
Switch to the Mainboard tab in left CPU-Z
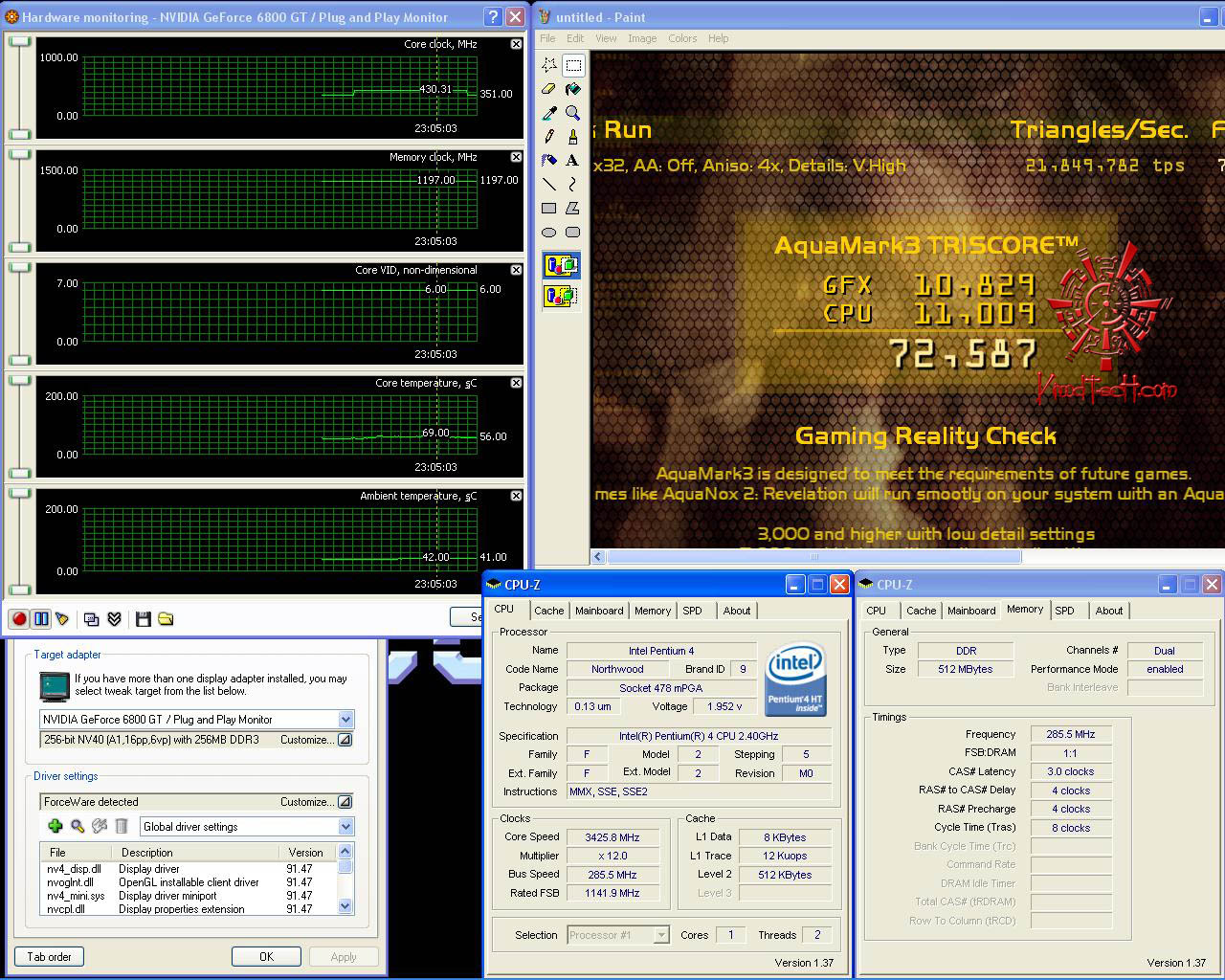point(599,611)
